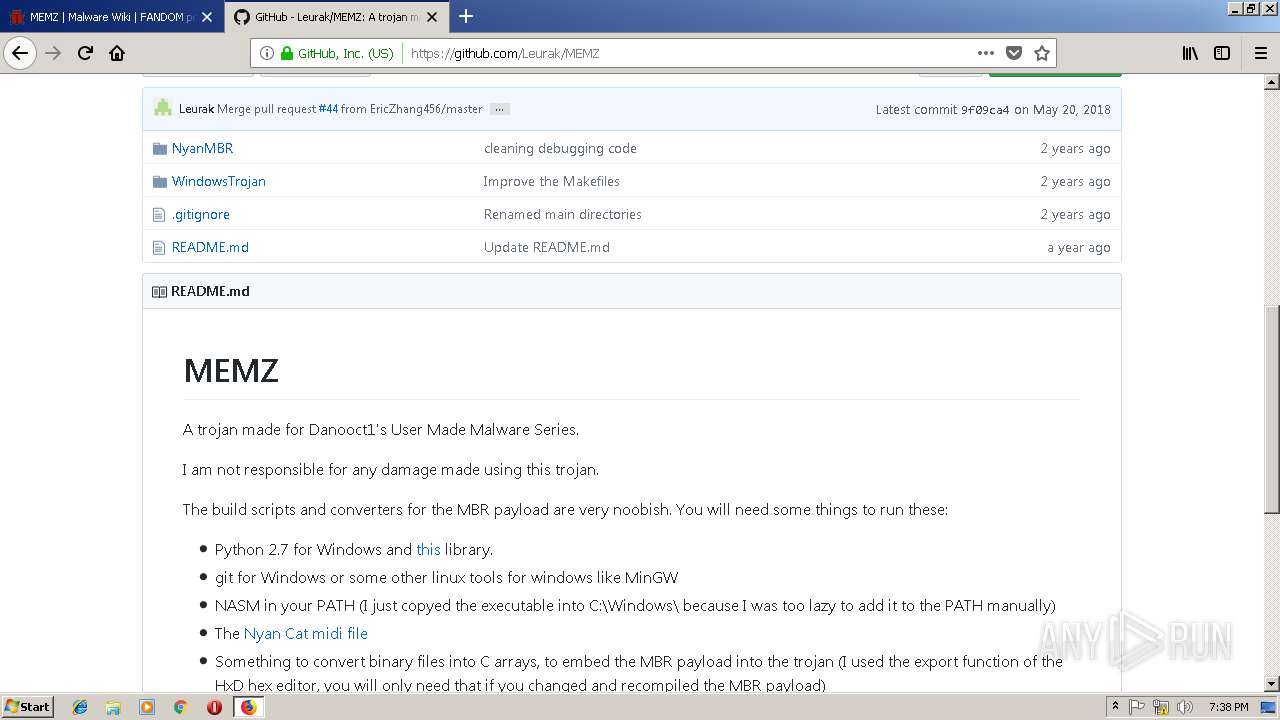Show site information for github.com
Screen dimensions: 1280x720
pos(267,53)
